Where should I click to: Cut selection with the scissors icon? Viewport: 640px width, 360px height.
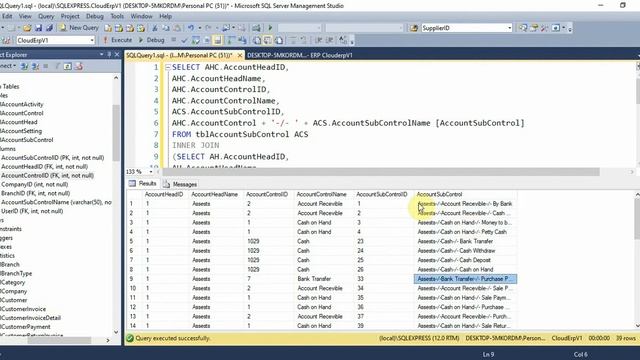point(155,28)
